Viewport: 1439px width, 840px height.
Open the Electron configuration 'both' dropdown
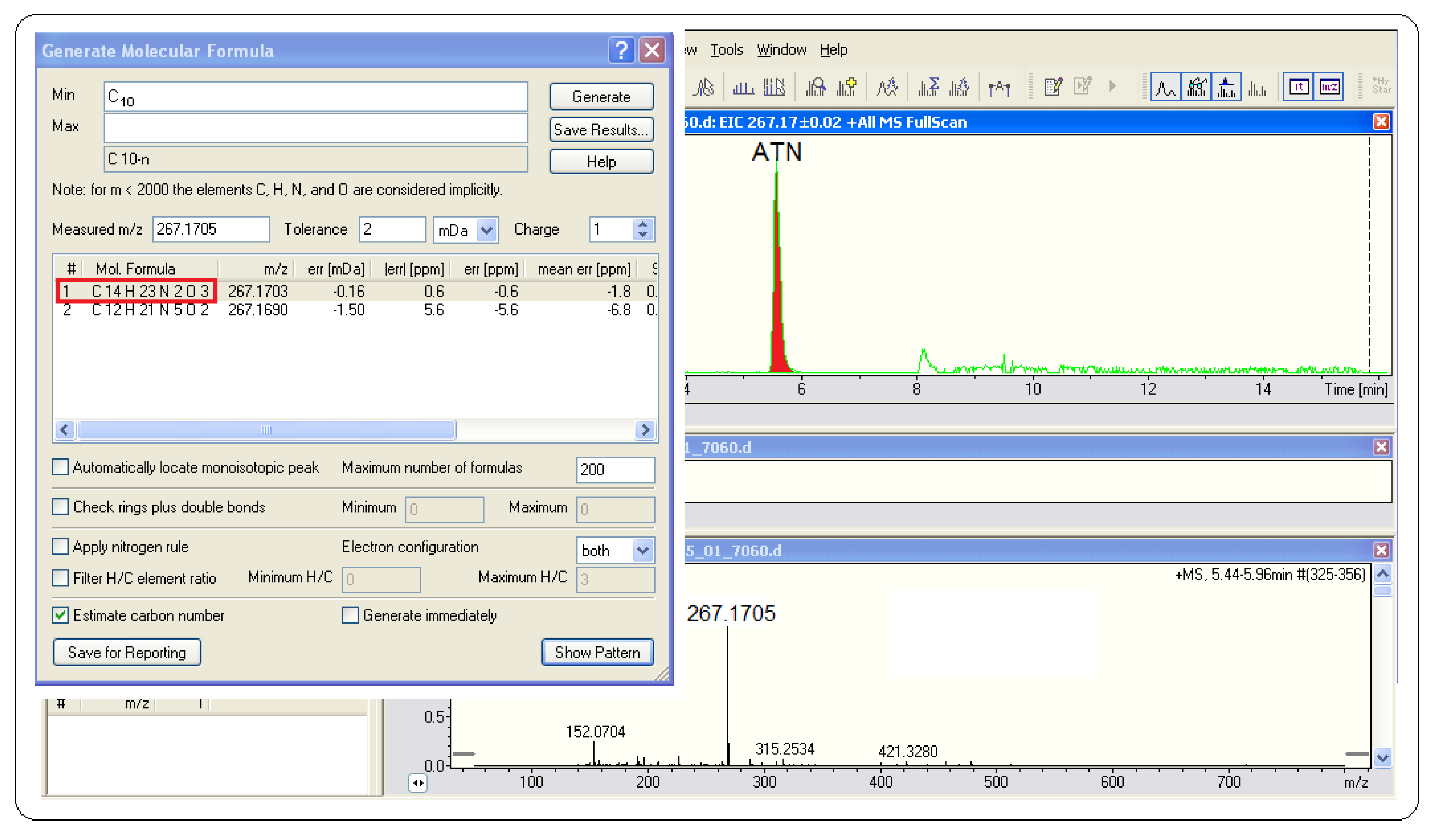point(643,550)
